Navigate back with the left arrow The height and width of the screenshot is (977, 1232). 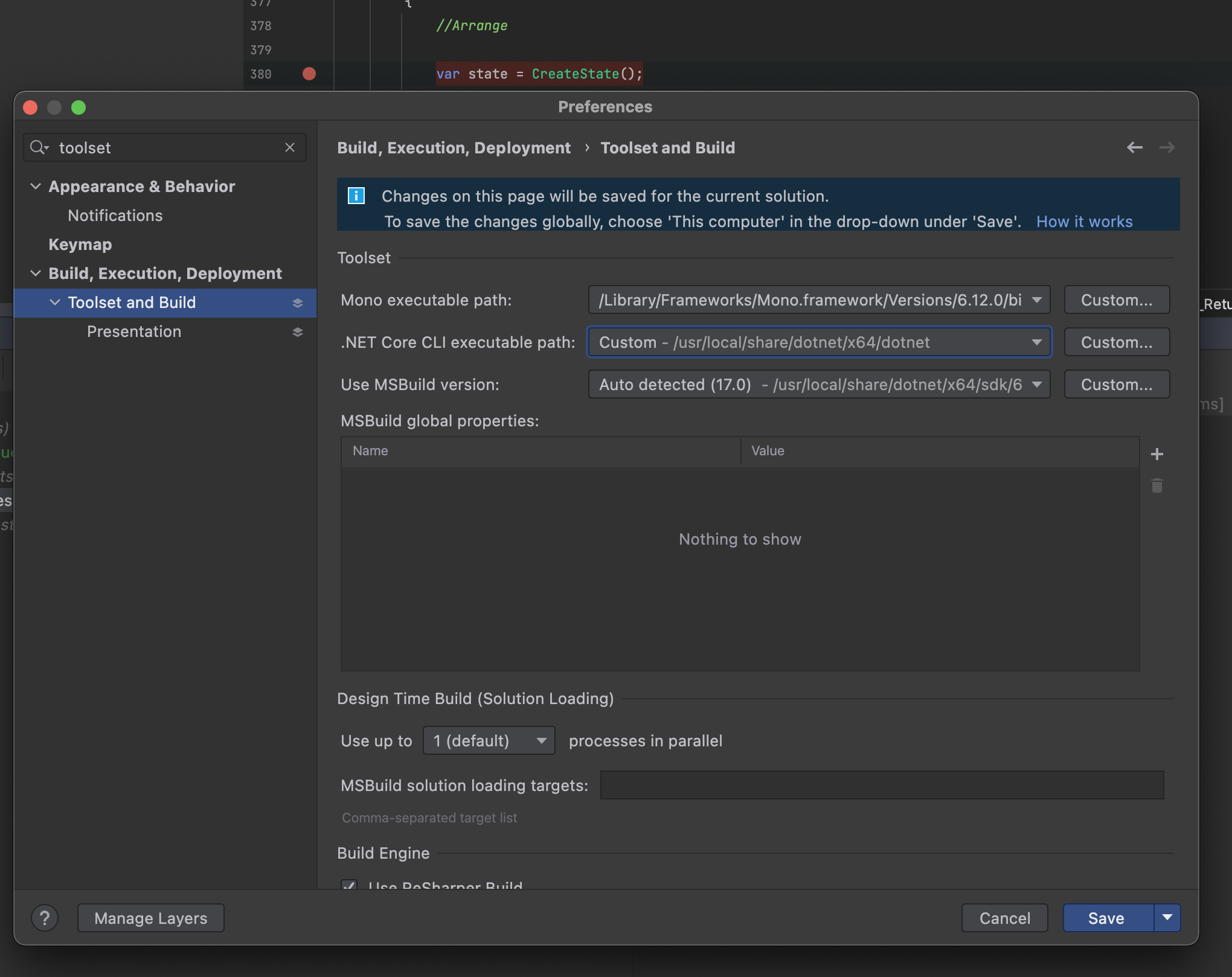(1135, 147)
